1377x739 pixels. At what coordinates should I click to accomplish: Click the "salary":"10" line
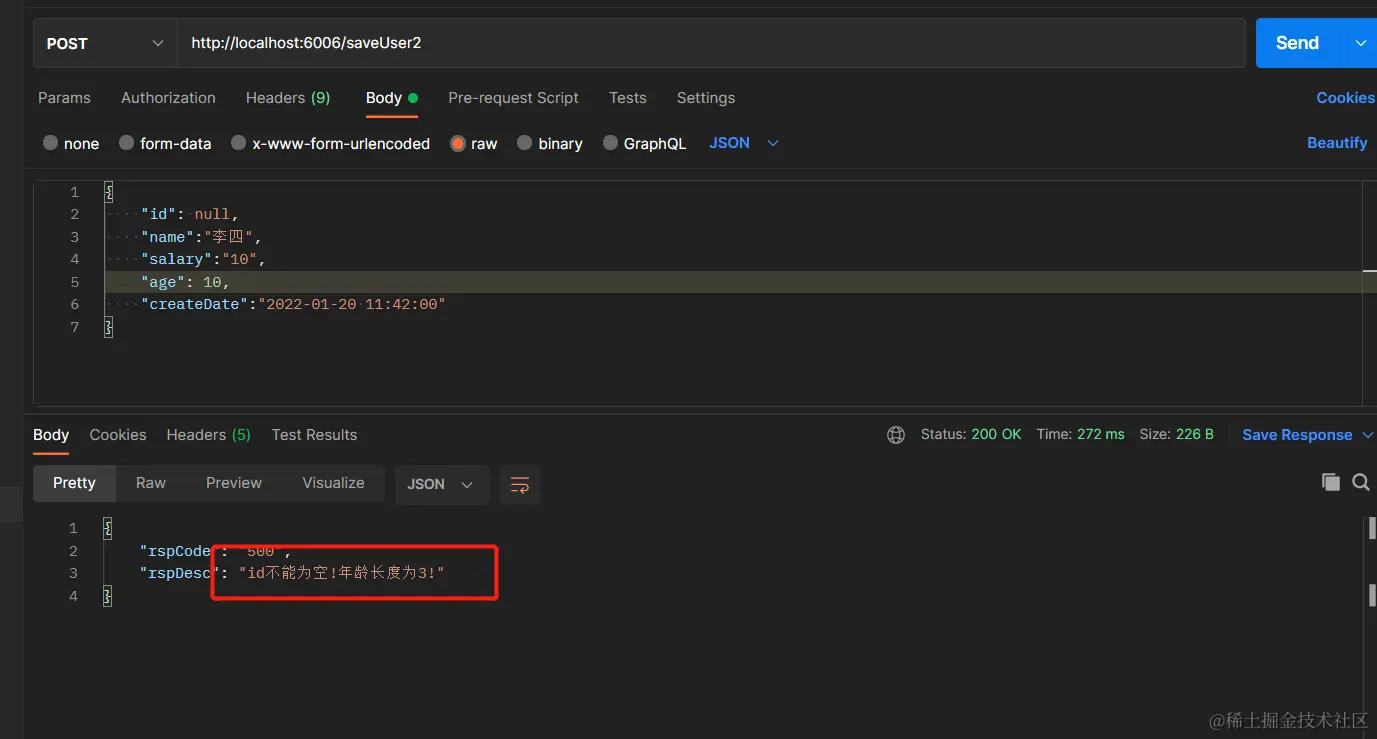pyautogui.click(x=204, y=259)
